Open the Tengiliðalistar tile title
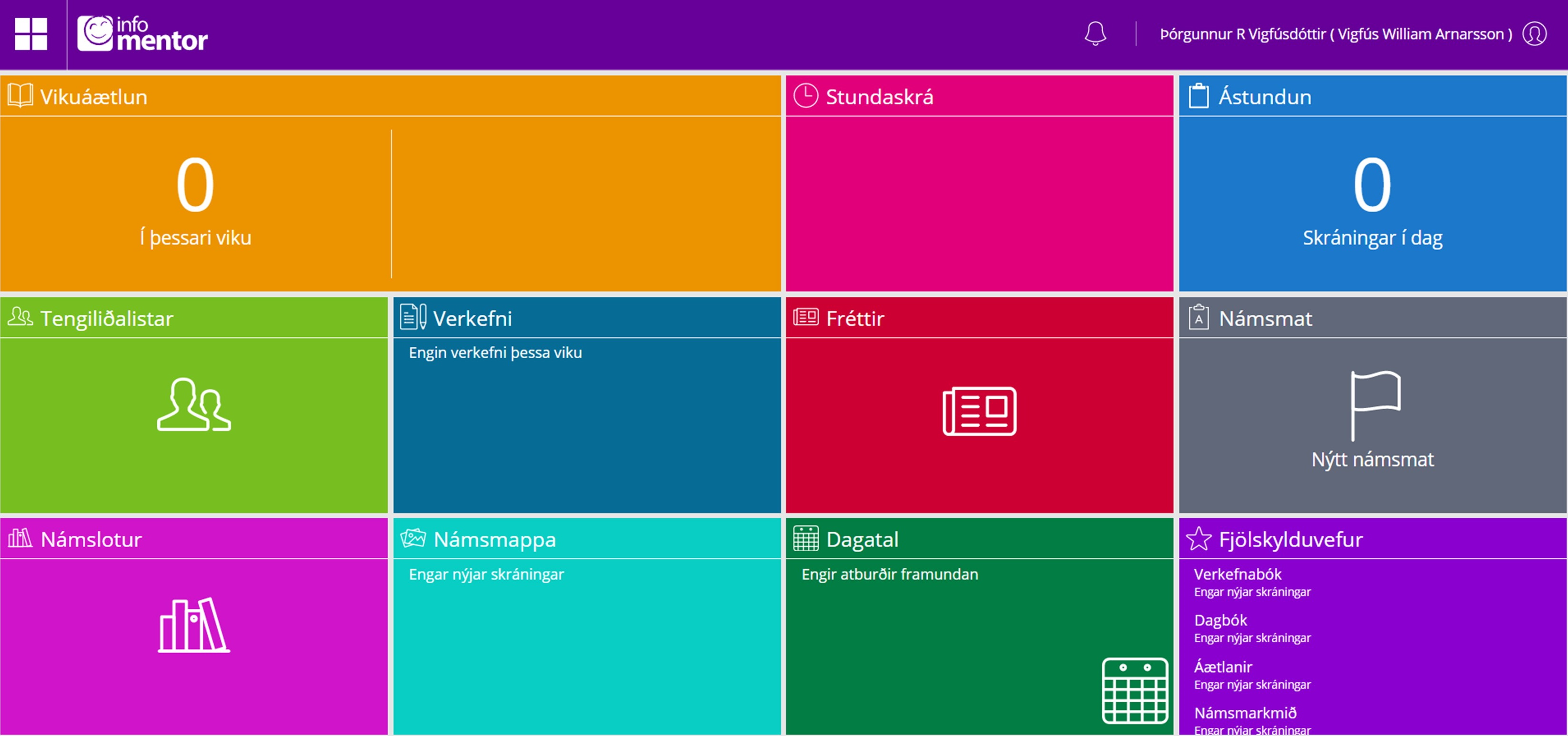The image size is (1568, 736). pyautogui.click(x=107, y=318)
